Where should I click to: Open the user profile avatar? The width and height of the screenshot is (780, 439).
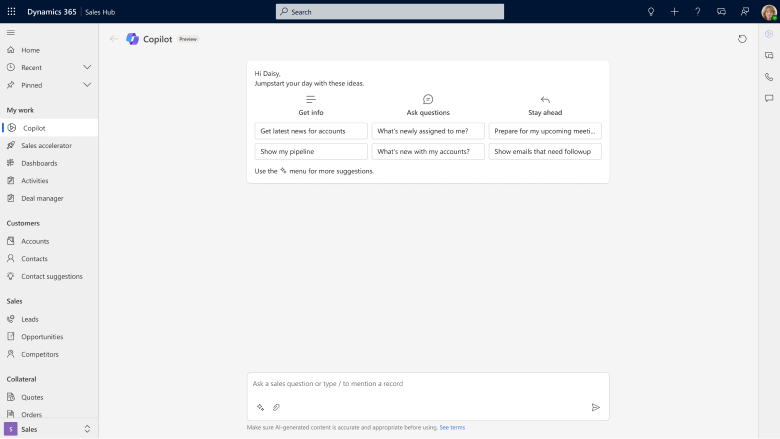769,11
